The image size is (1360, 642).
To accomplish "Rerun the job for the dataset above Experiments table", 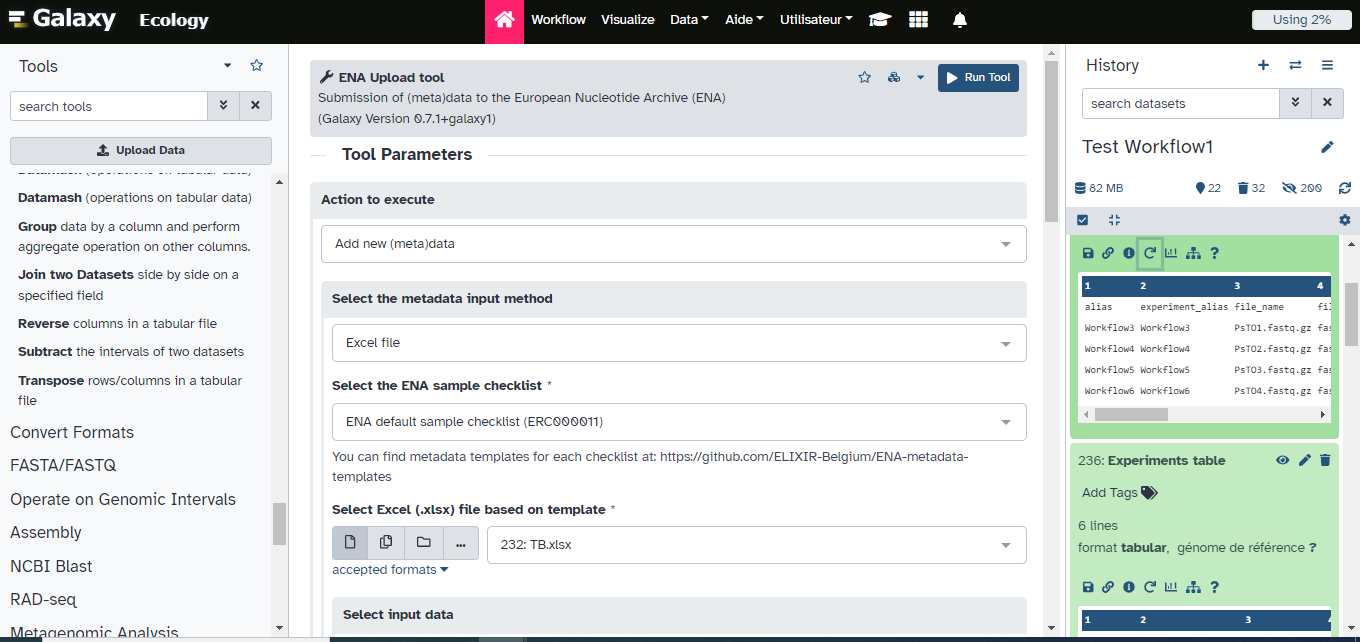I will click(1150, 253).
